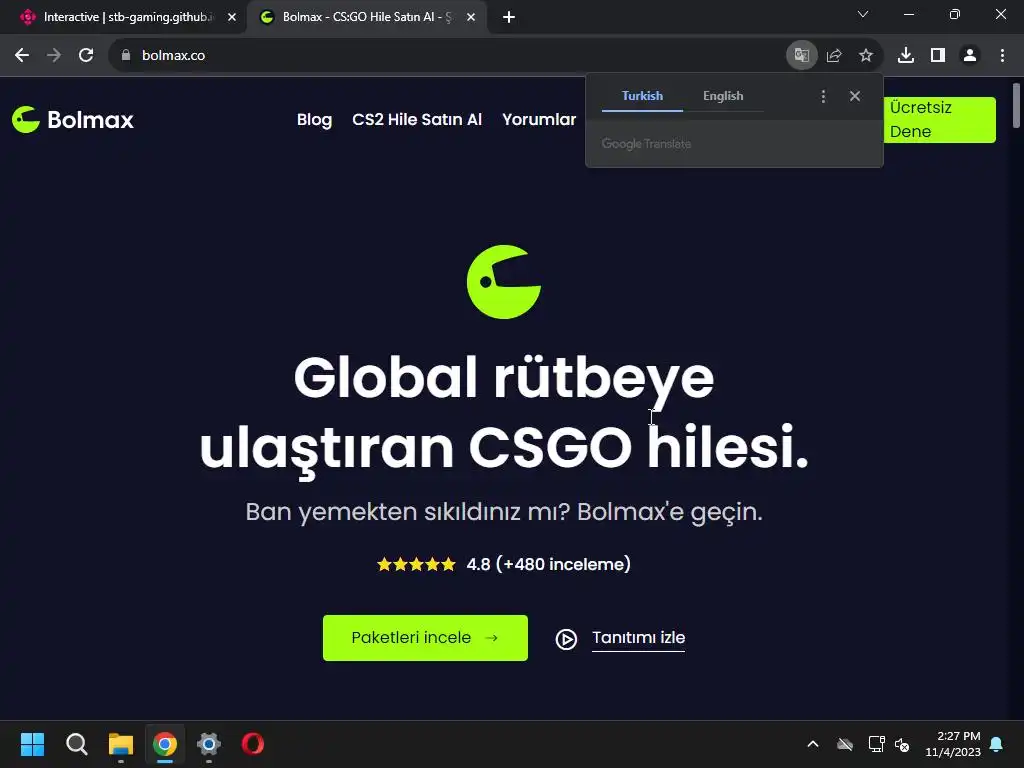Open Chrome downloads icon
The image size is (1024, 768).
[x=906, y=56]
